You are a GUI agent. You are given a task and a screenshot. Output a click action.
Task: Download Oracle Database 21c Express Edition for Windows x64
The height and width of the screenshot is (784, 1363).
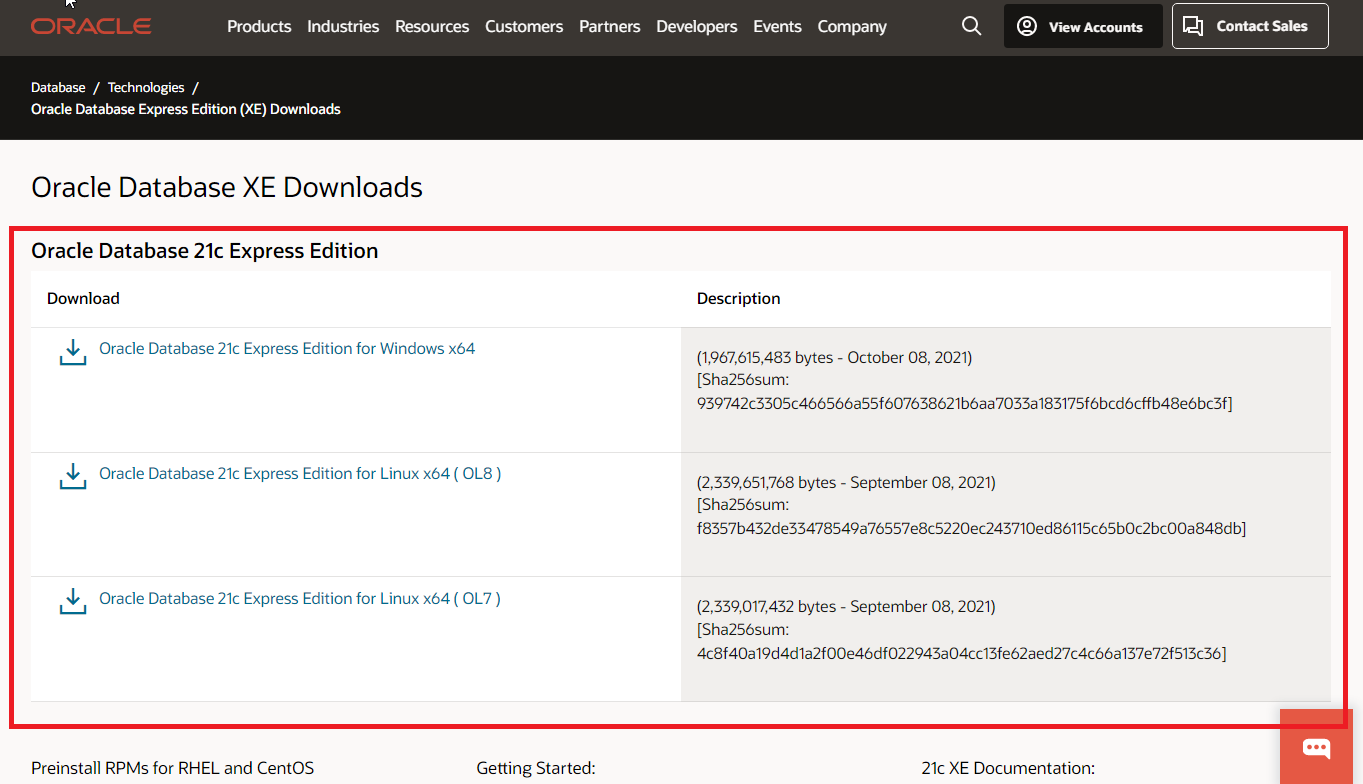(x=287, y=349)
